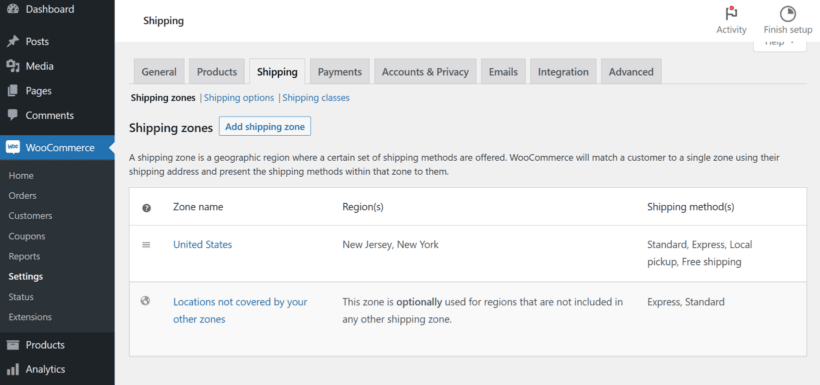Switch to the General tab
This screenshot has width=820, height=385.
(x=159, y=72)
